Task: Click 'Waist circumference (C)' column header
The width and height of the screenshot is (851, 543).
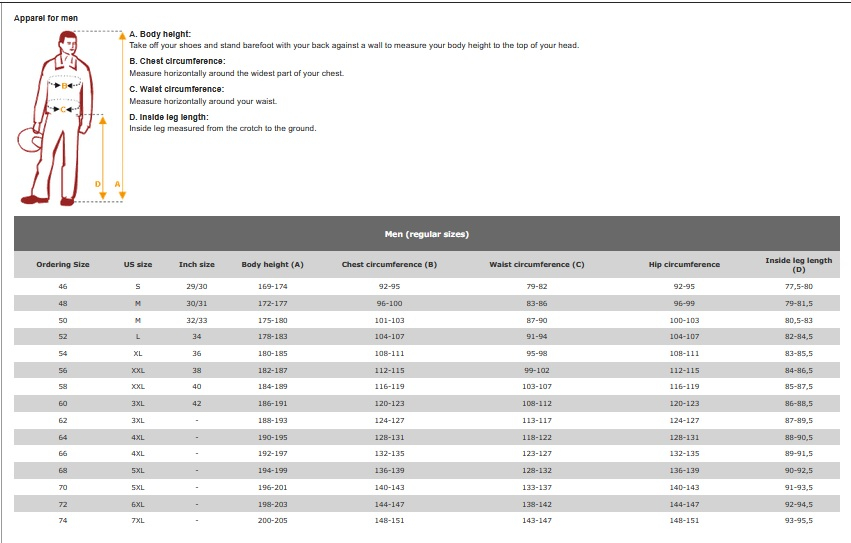Action: coord(537,265)
